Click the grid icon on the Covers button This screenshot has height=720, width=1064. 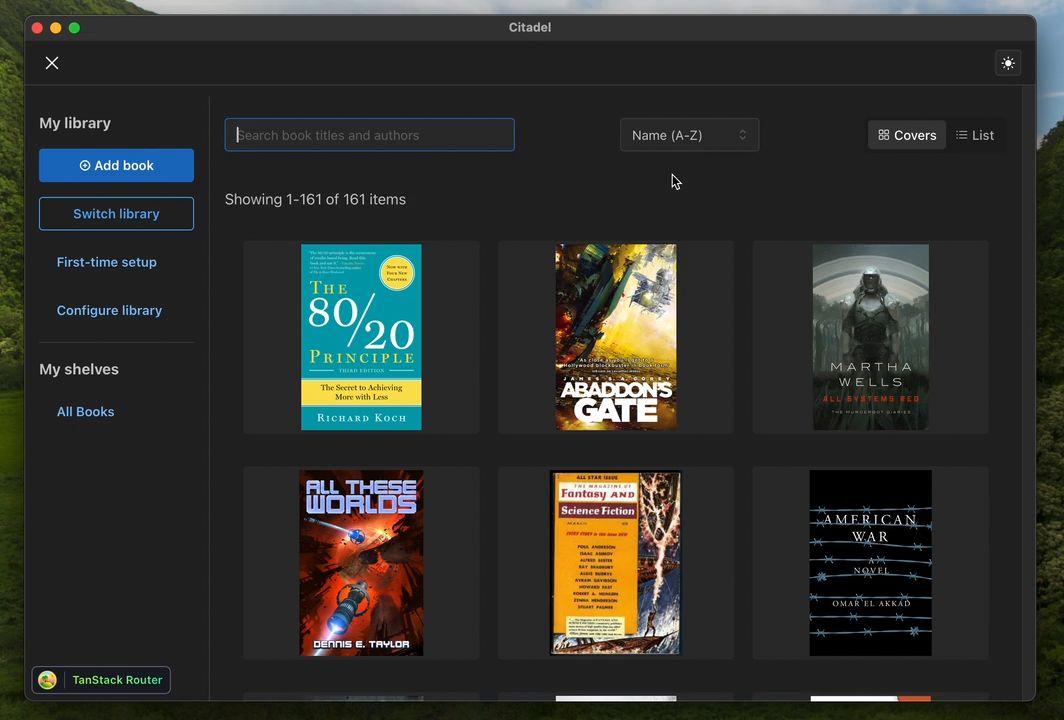[x=883, y=135]
